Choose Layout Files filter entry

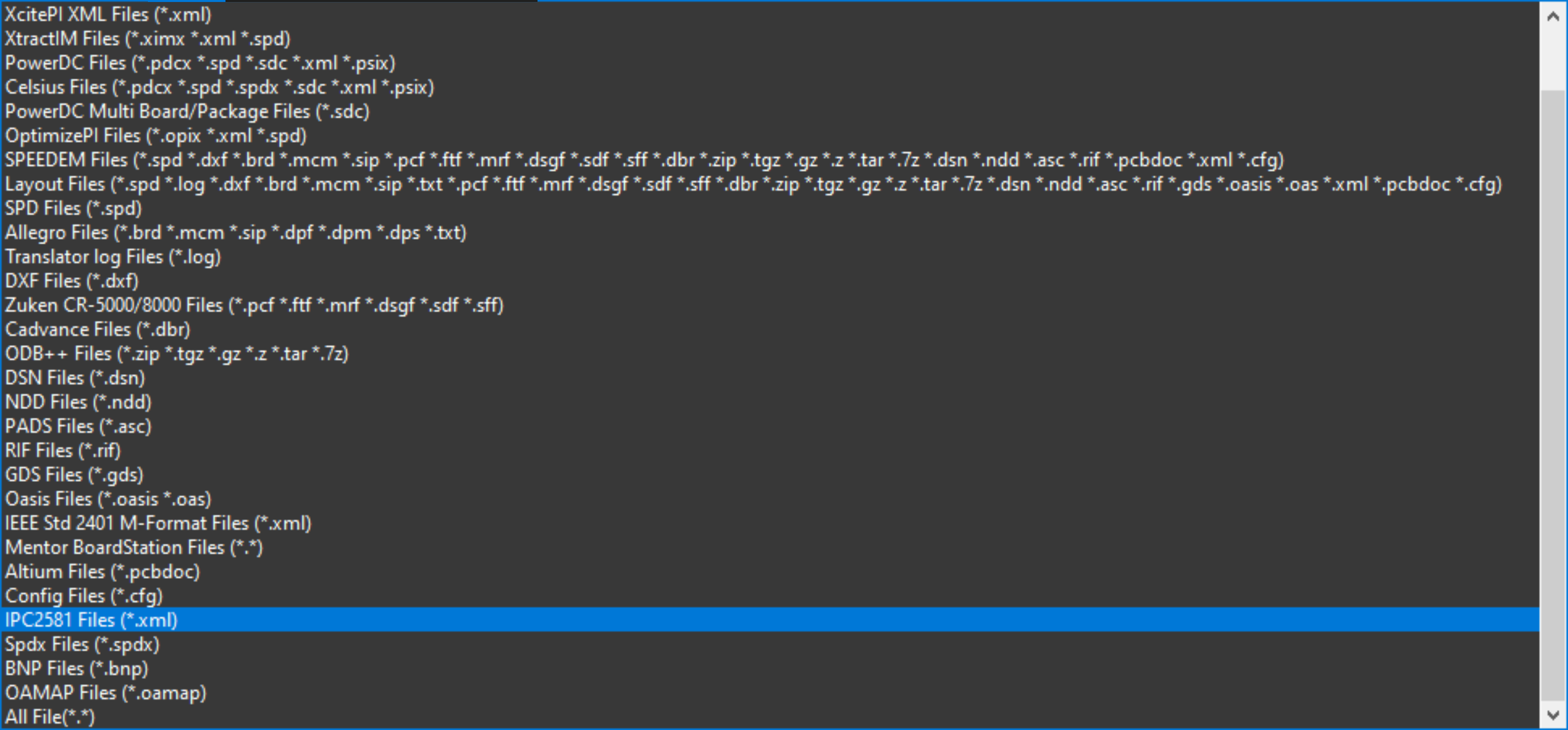(753, 184)
